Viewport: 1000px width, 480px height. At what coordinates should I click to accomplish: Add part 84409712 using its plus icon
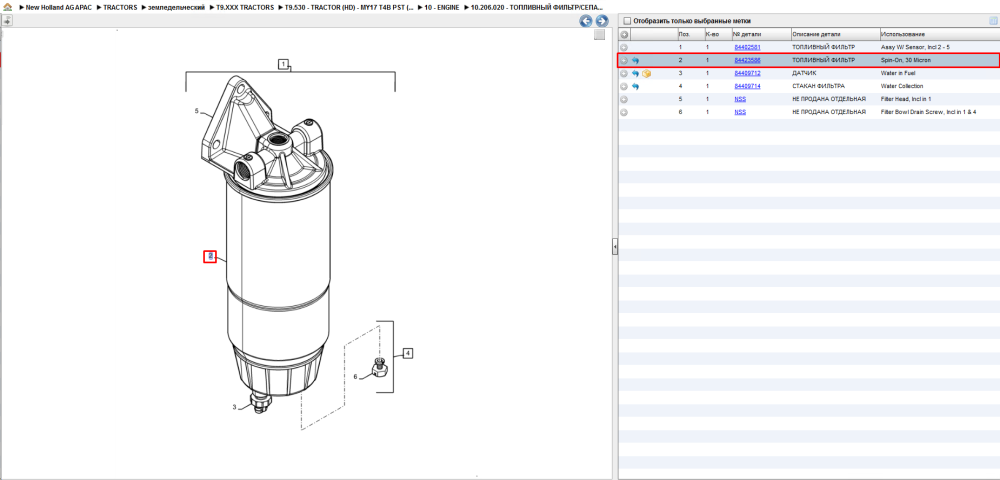click(x=624, y=73)
